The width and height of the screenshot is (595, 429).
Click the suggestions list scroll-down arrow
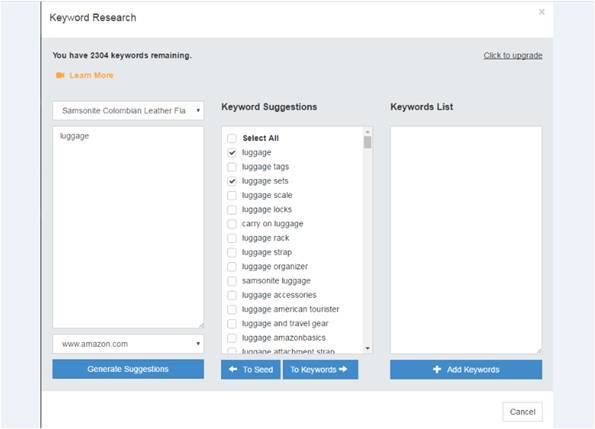coord(367,348)
